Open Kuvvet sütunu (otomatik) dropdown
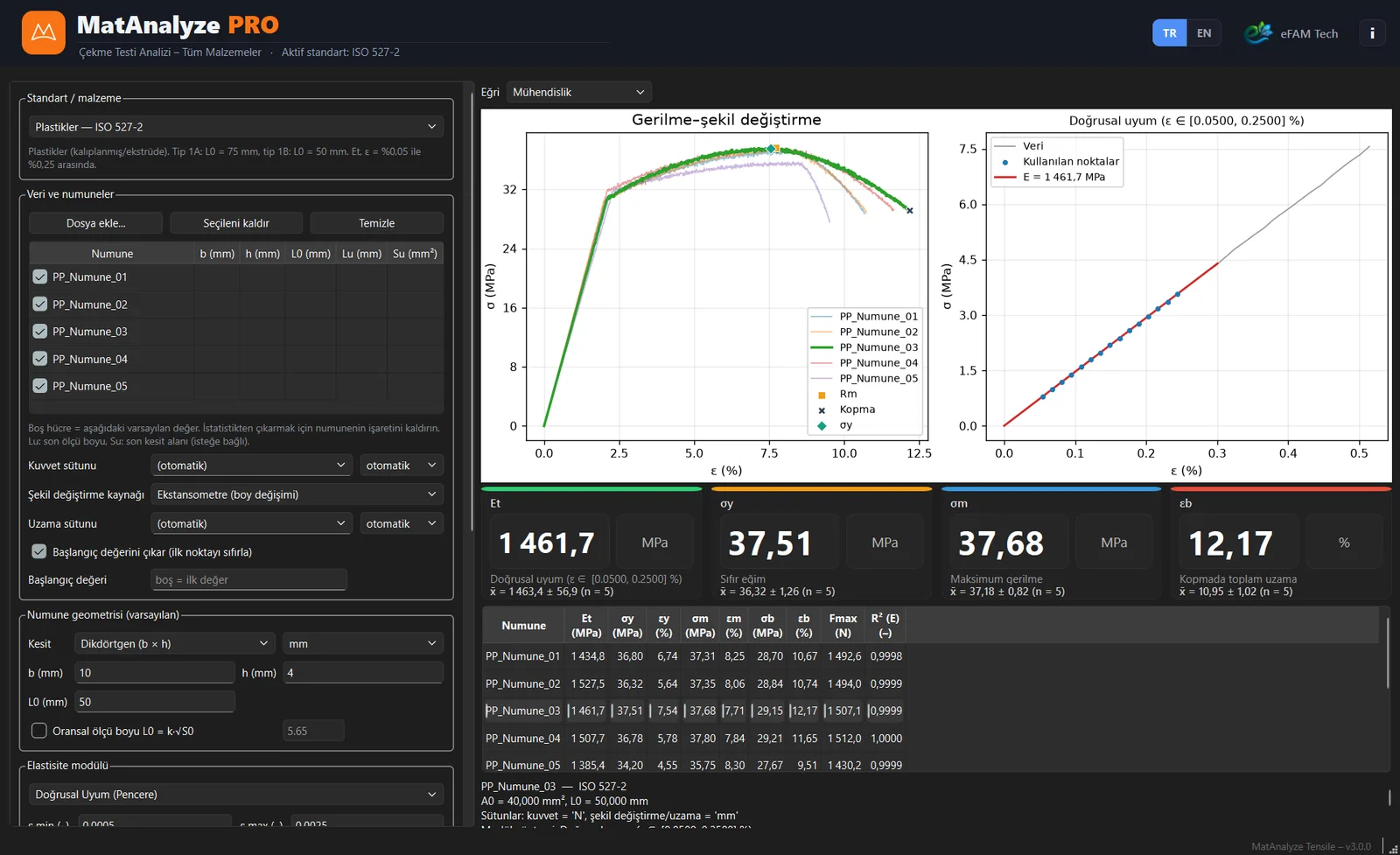Image resolution: width=1400 pixels, height=855 pixels. tap(251, 466)
